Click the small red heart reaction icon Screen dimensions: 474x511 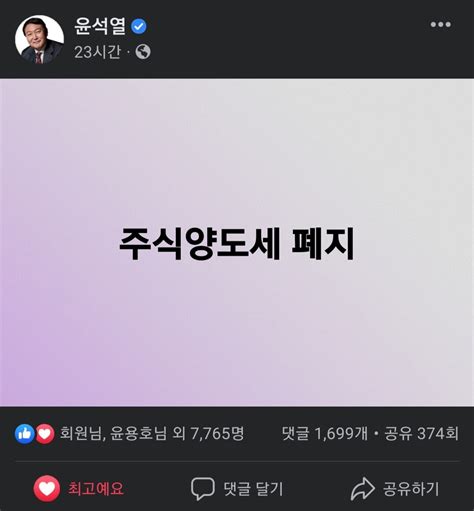pyautogui.click(x=45, y=434)
